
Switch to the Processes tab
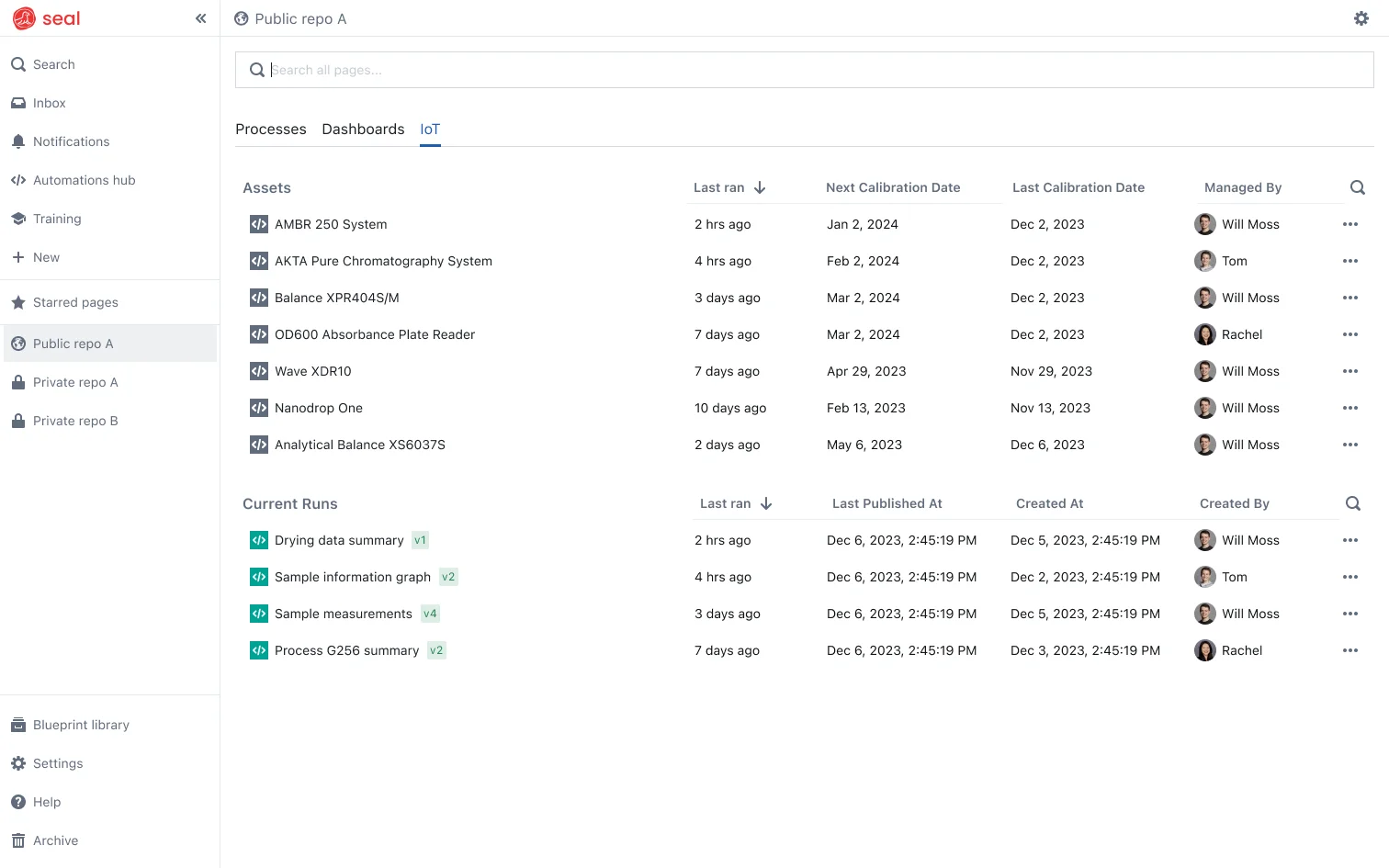tap(270, 130)
